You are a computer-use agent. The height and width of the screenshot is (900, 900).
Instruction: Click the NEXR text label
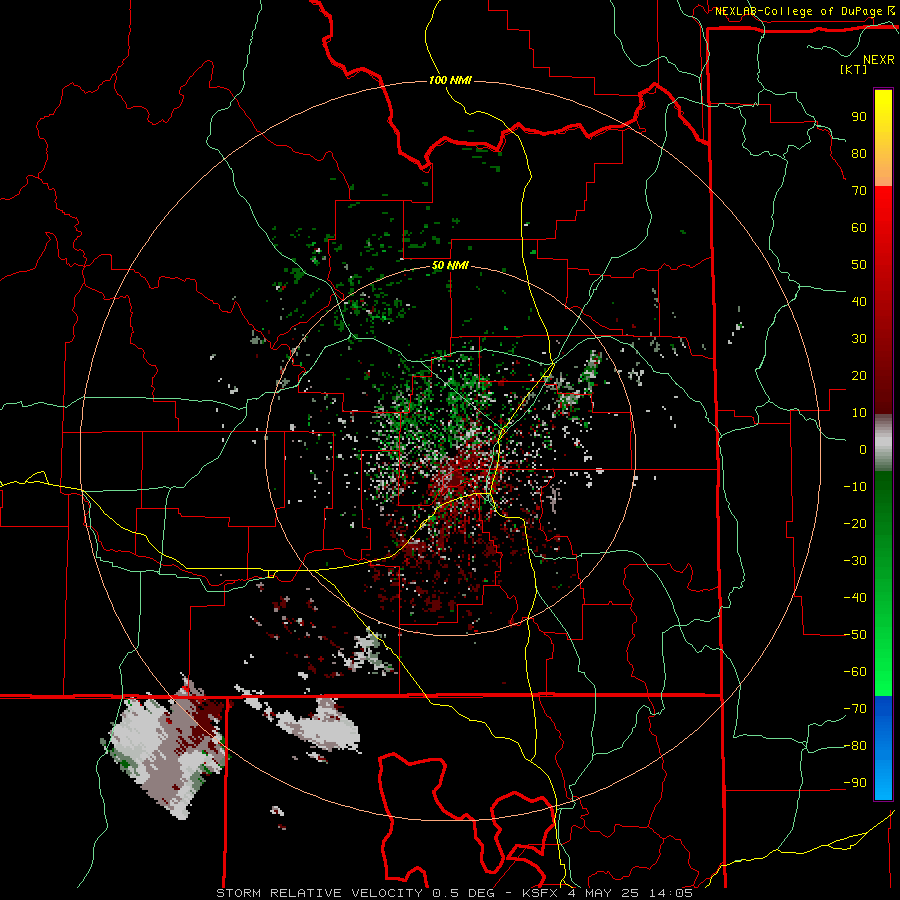coord(879,60)
